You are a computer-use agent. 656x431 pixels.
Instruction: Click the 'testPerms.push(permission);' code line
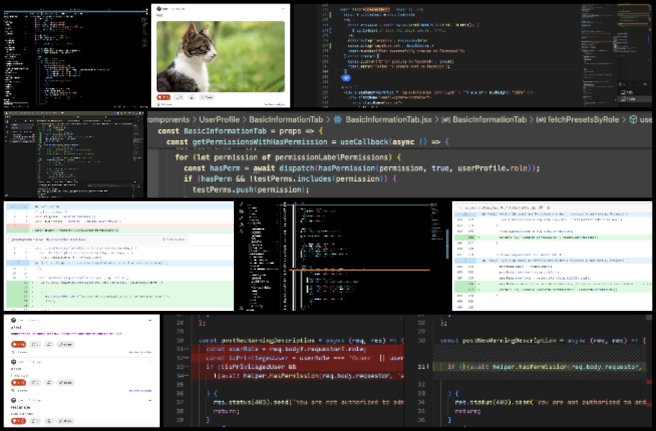251,190
